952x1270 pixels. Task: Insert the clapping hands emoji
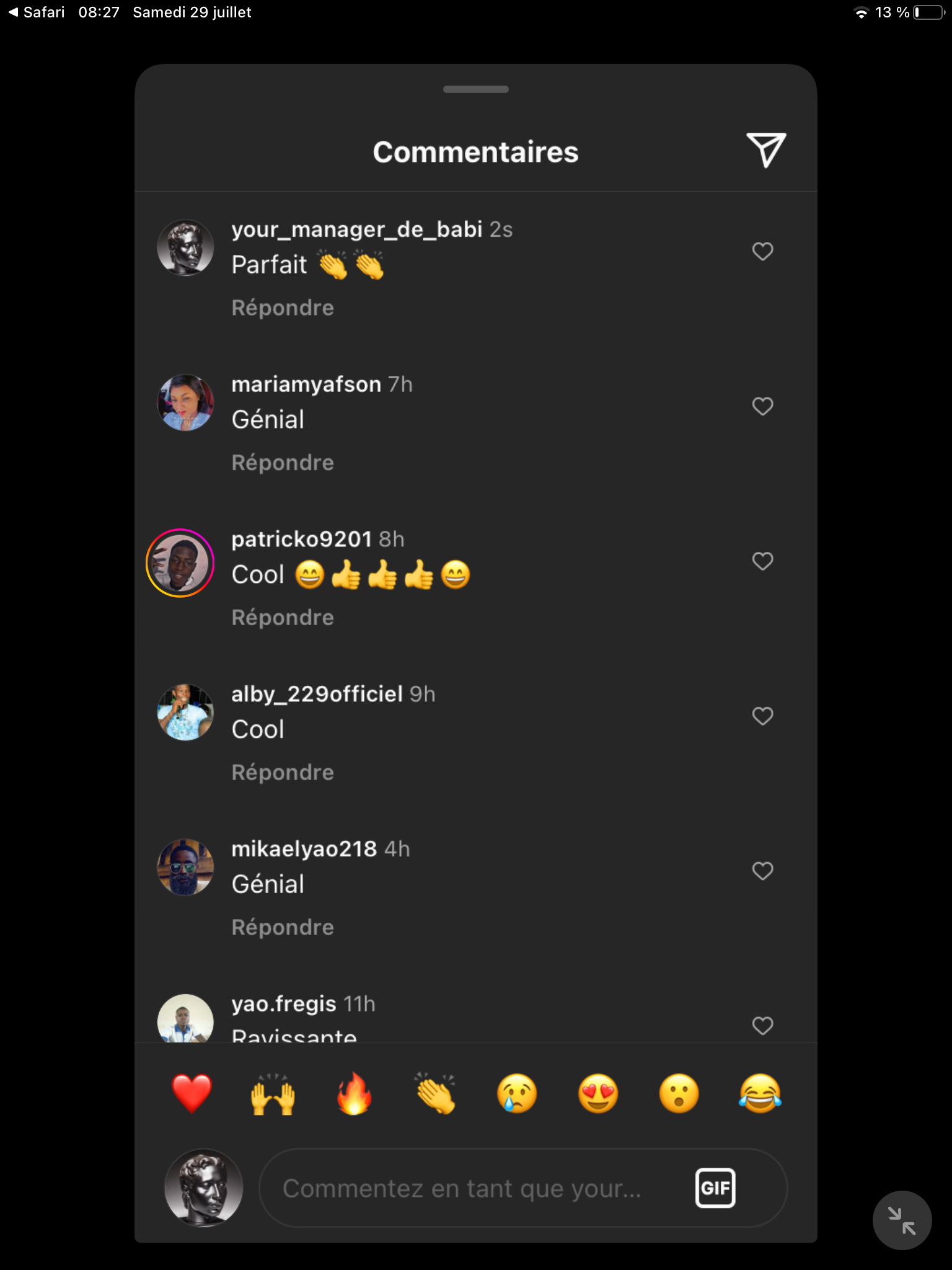pos(436,1093)
